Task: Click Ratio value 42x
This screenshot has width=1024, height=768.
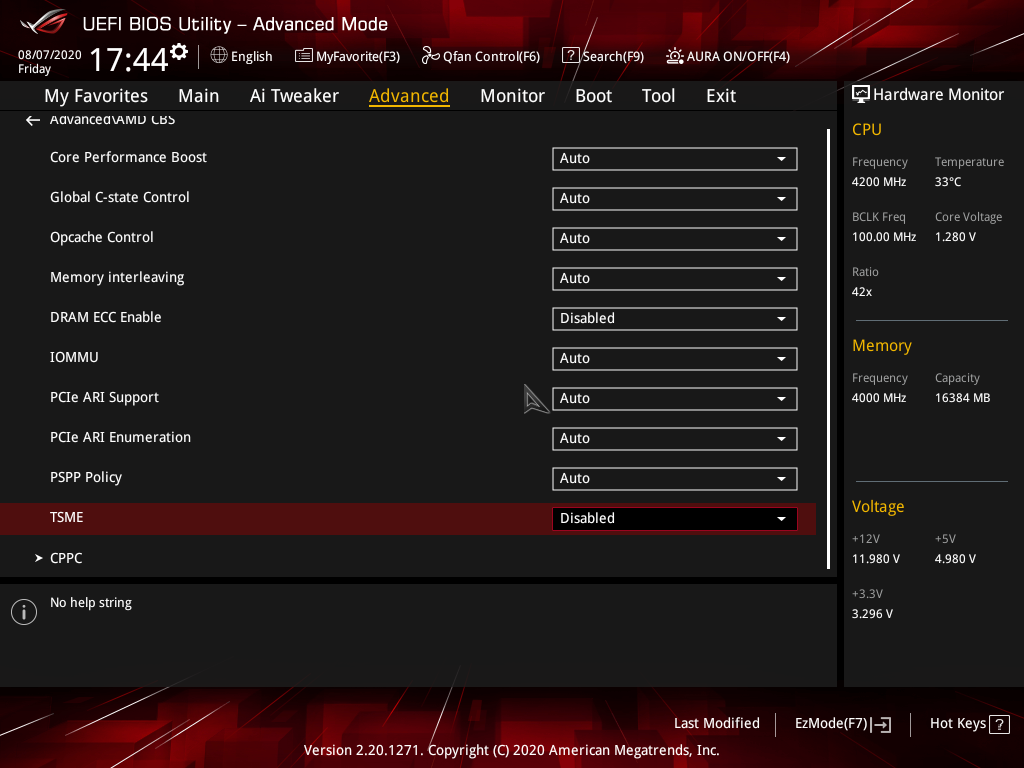Action: coord(861,292)
